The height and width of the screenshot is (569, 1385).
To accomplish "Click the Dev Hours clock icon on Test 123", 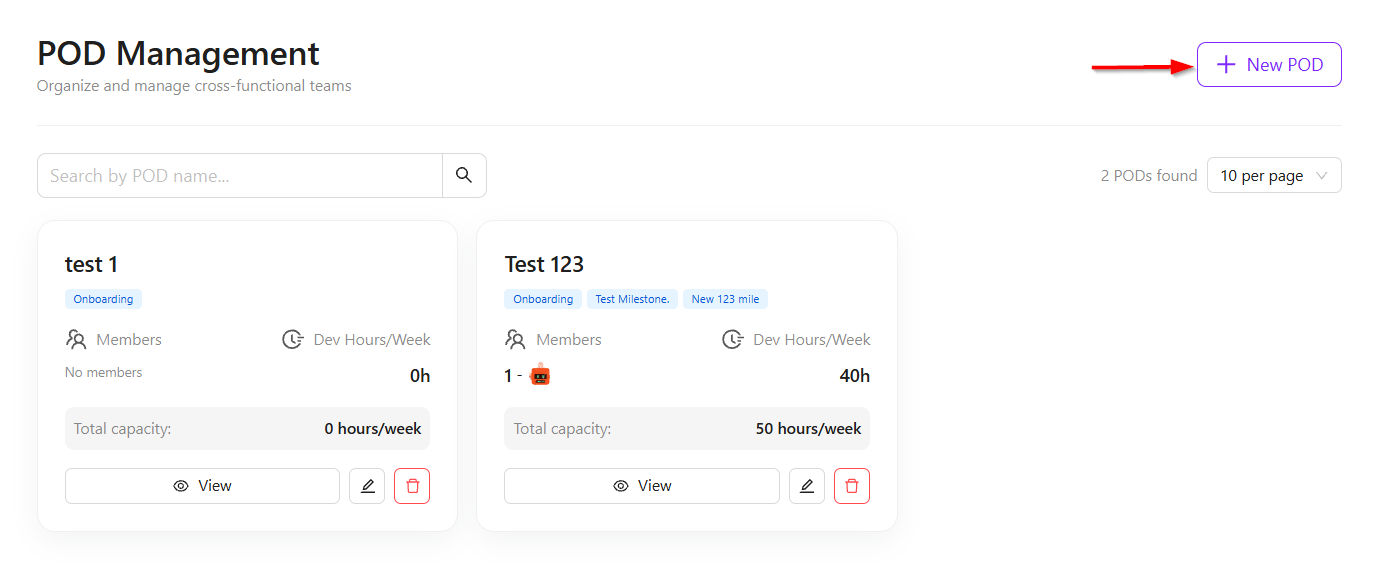I will click(733, 340).
